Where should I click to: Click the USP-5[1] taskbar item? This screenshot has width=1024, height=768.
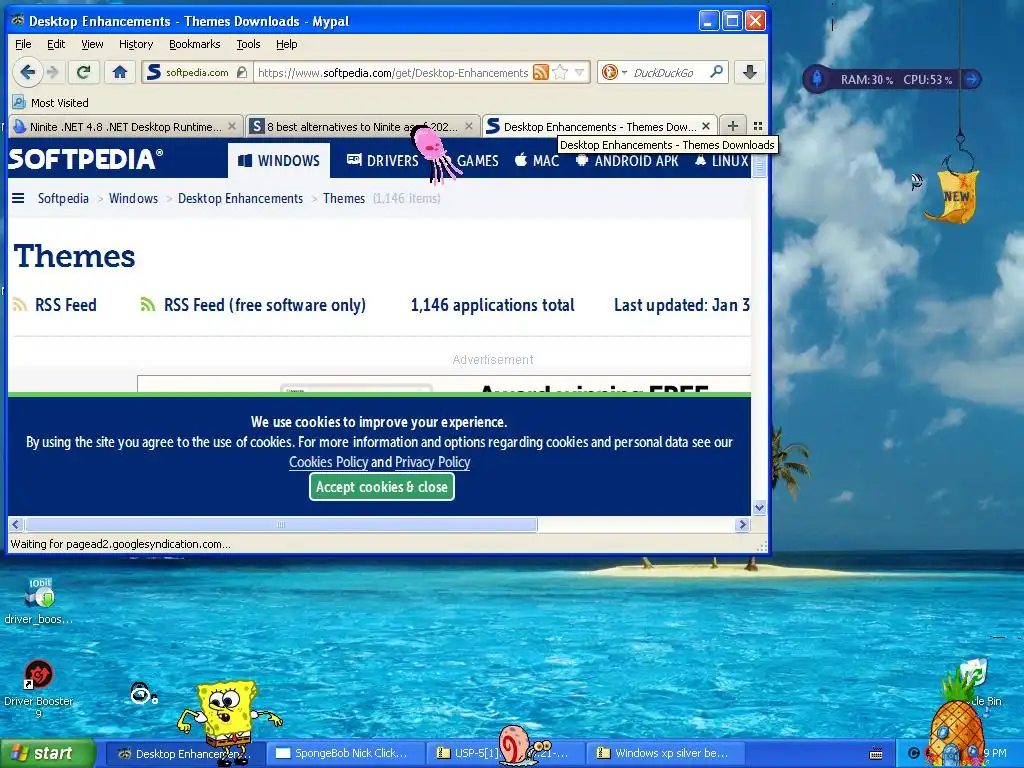503,753
